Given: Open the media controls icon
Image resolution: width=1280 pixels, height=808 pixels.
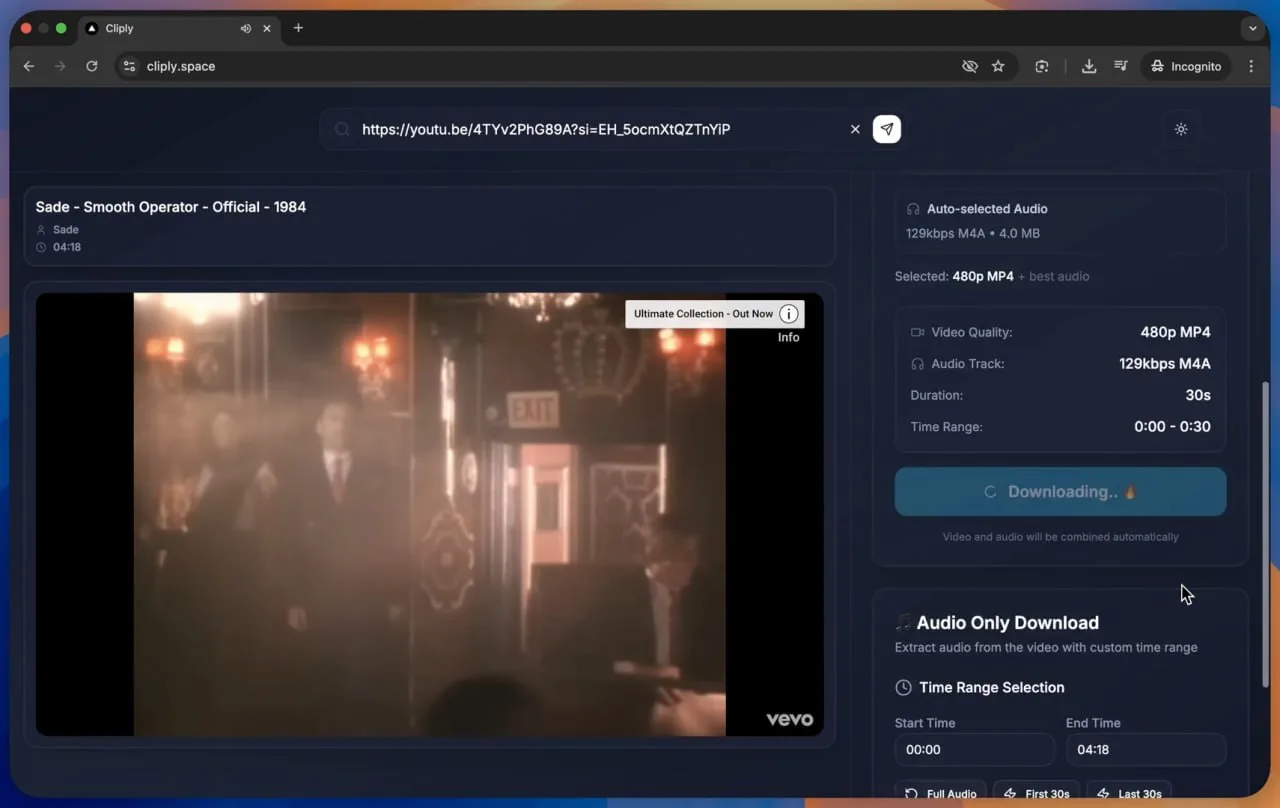Looking at the screenshot, I should pos(1121,66).
